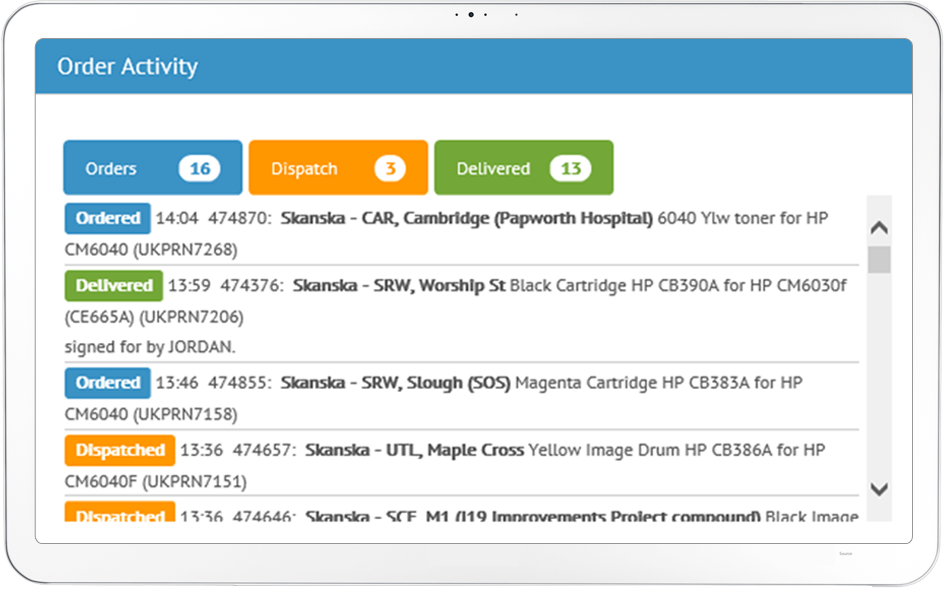
Task: Click the 'CM6040 (UKPRN7158)' text
Action: pos(151,415)
